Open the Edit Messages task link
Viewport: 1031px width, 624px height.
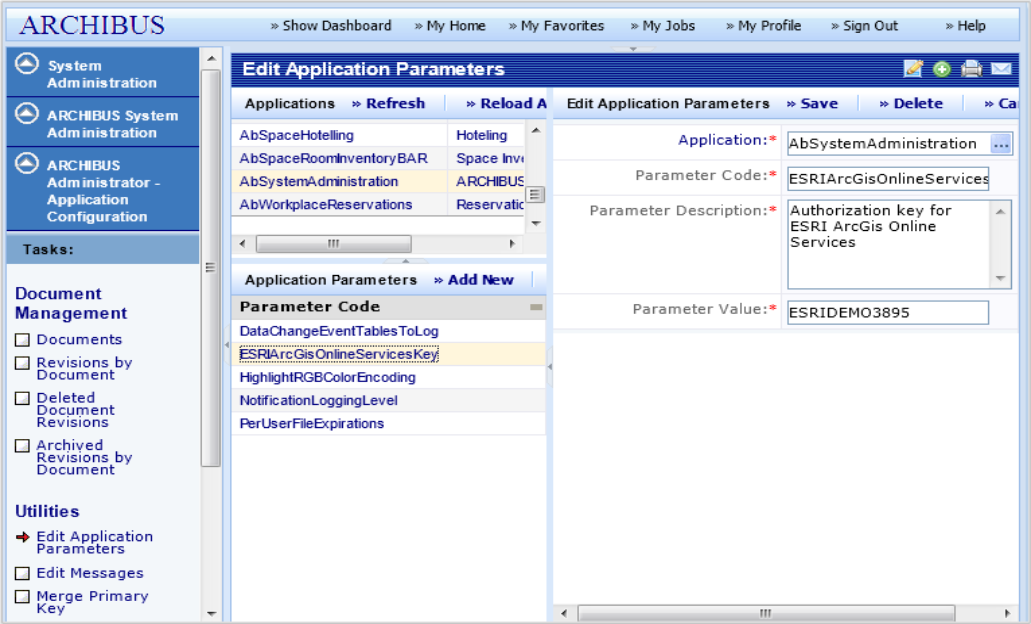90,573
